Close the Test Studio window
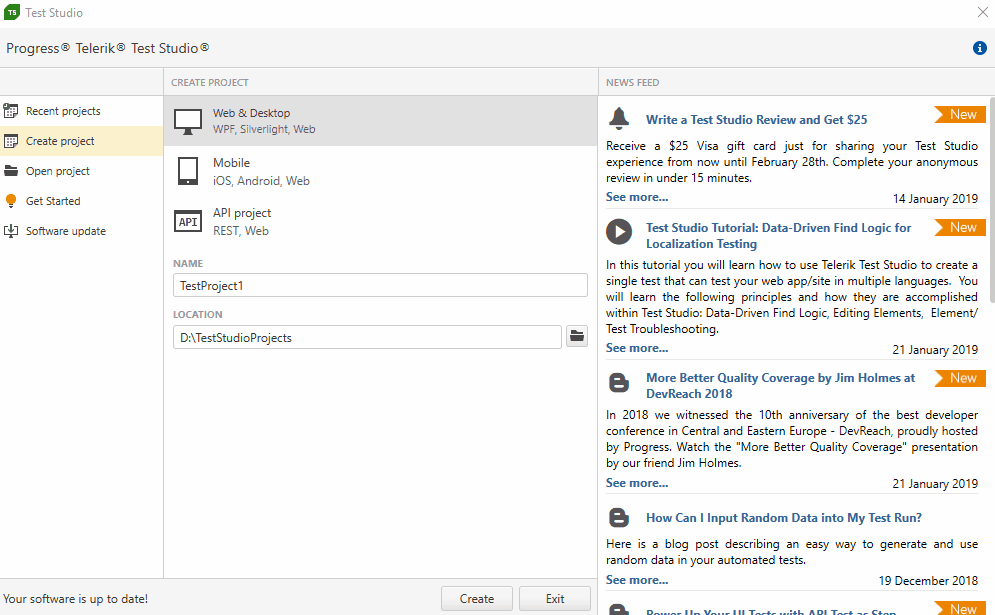Image resolution: width=995 pixels, height=615 pixels. [982, 12]
